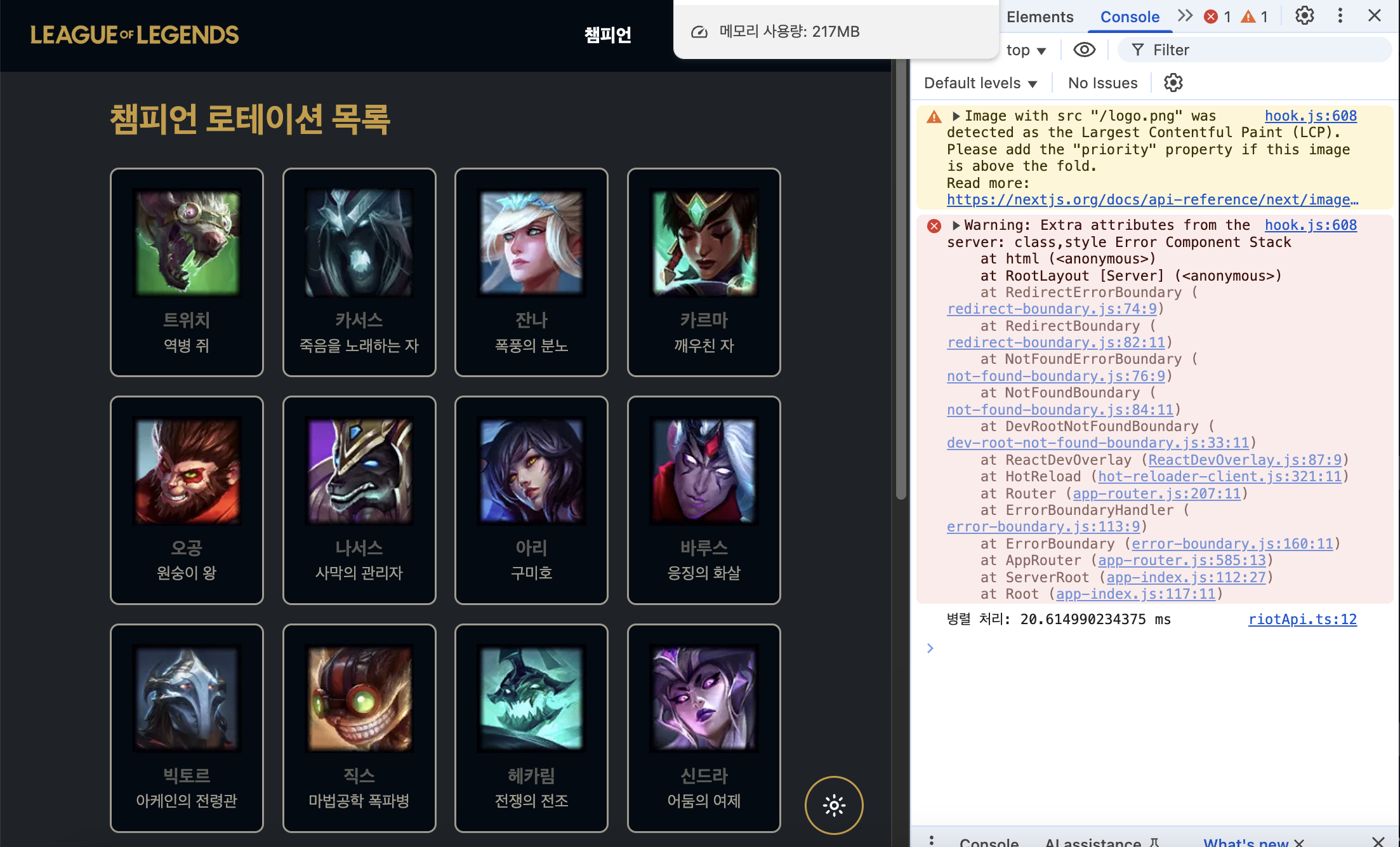Open DevTools settings gear icon
Viewport: 1400px width, 847px height.
click(1304, 16)
